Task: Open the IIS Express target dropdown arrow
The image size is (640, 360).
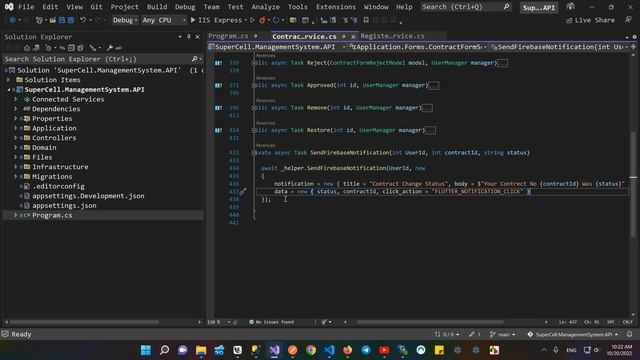Action: pyautogui.click(x=245, y=20)
